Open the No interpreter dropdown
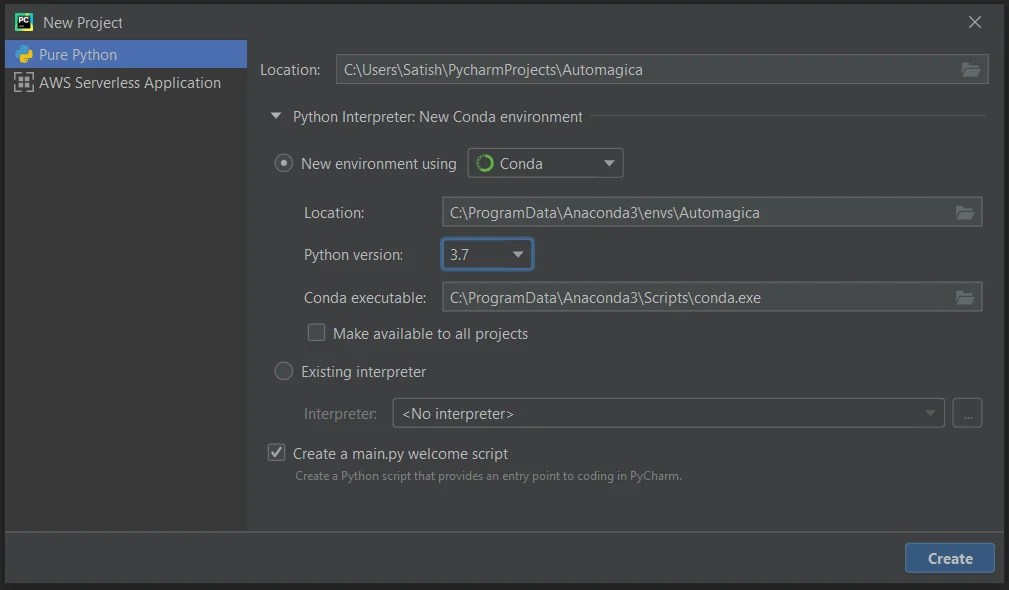This screenshot has width=1009, height=590. pyautogui.click(x=668, y=413)
